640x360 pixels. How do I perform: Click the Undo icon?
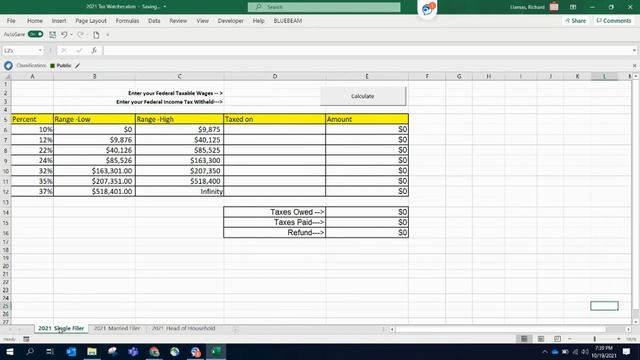[x=64, y=35]
